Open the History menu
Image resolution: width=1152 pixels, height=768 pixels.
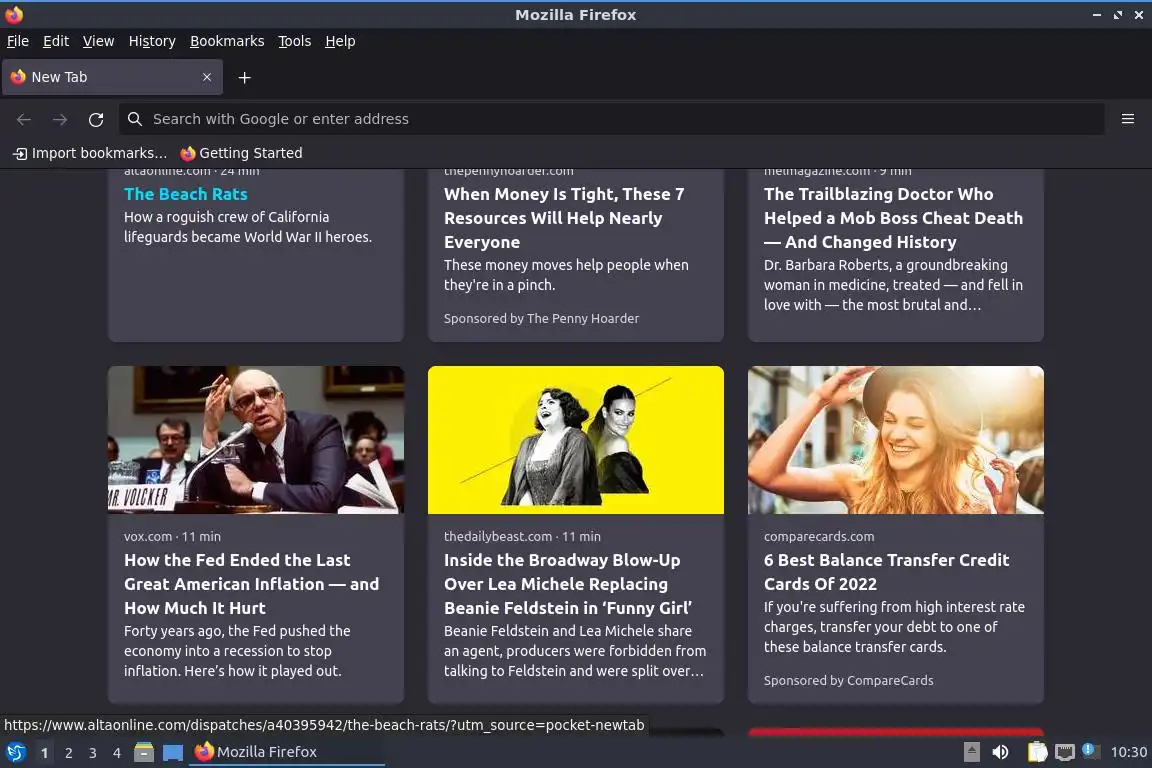pyautogui.click(x=152, y=41)
